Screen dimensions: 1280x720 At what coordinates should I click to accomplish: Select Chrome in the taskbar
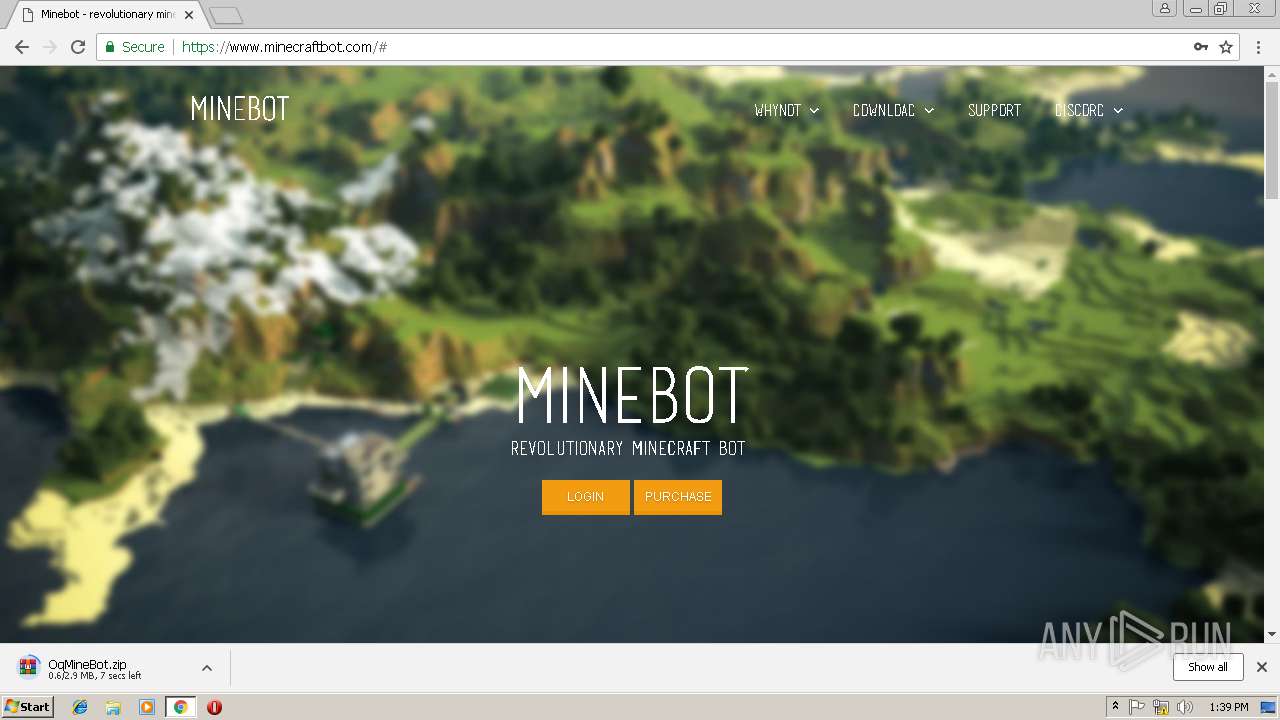[180, 707]
